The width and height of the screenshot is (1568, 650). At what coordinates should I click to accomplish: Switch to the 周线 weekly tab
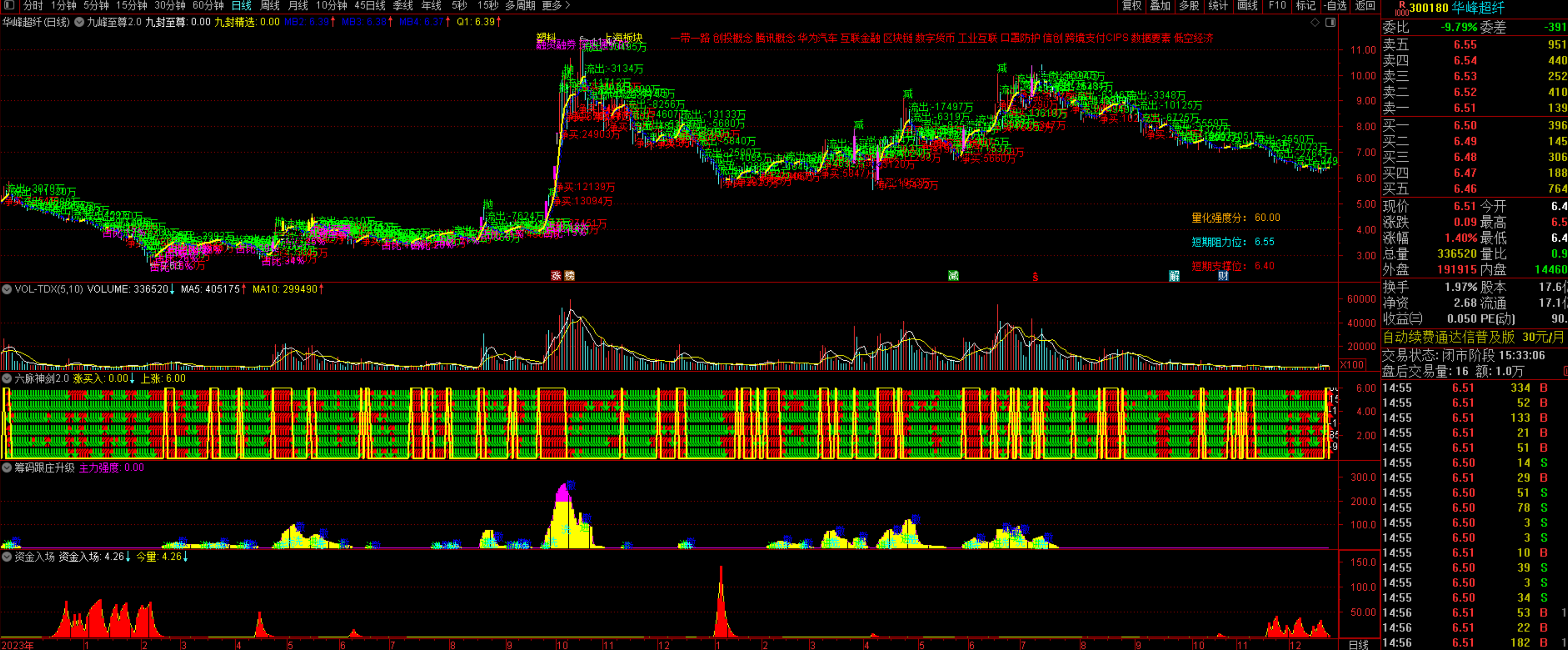pos(269,6)
